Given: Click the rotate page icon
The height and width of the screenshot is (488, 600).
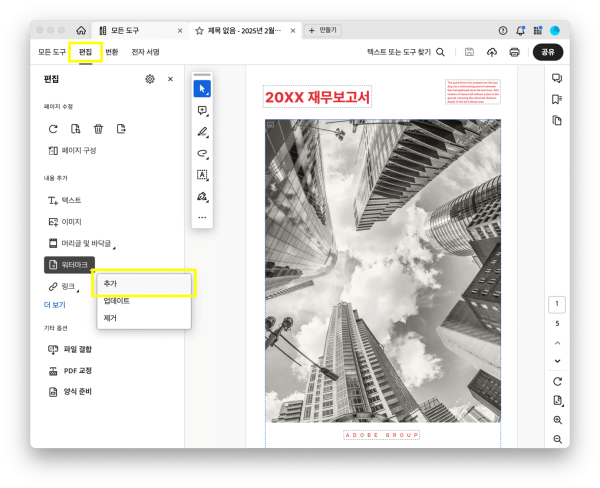Looking at the screenshot, I should click(x=53, y=129).
